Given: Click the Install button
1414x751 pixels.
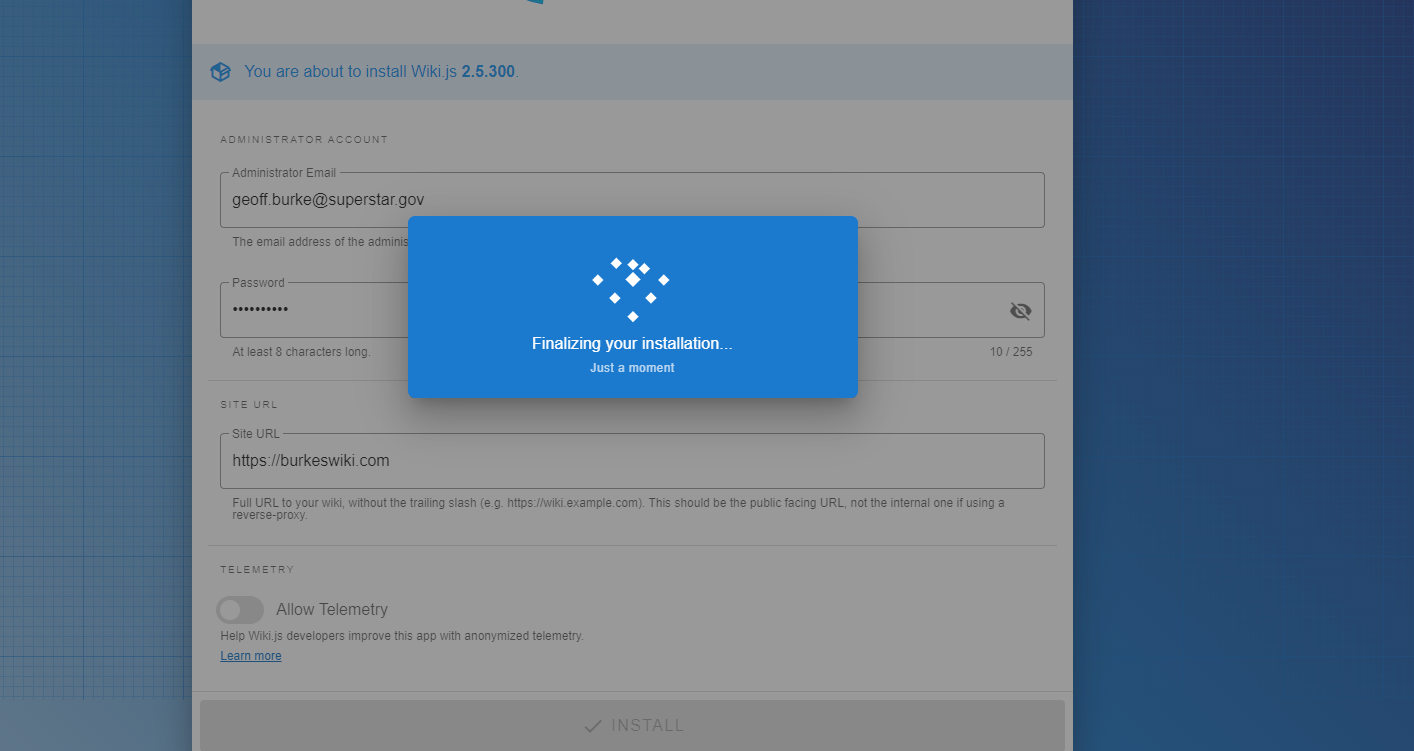Looking at the screenshot, I should click(632, 726).
